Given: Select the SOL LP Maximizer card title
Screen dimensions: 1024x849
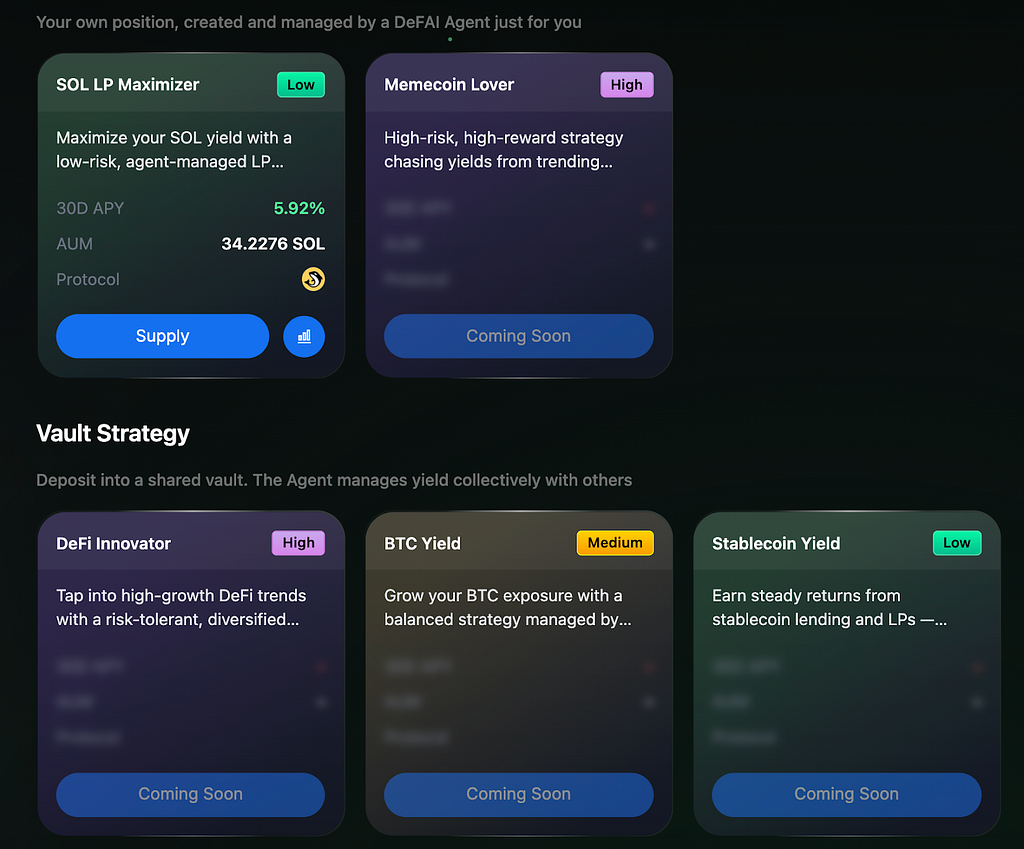Looking at the screenshot, I should point(128,85).
